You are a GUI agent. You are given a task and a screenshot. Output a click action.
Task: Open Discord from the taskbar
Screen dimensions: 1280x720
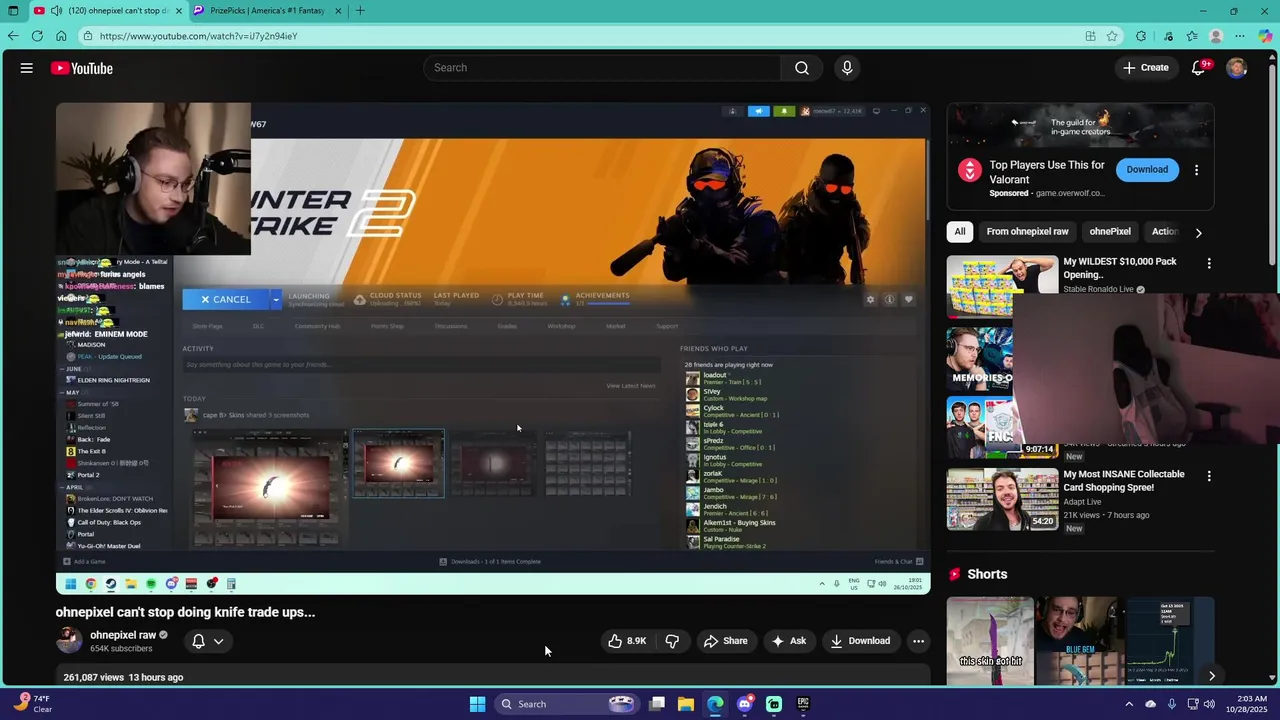point(744,704)
